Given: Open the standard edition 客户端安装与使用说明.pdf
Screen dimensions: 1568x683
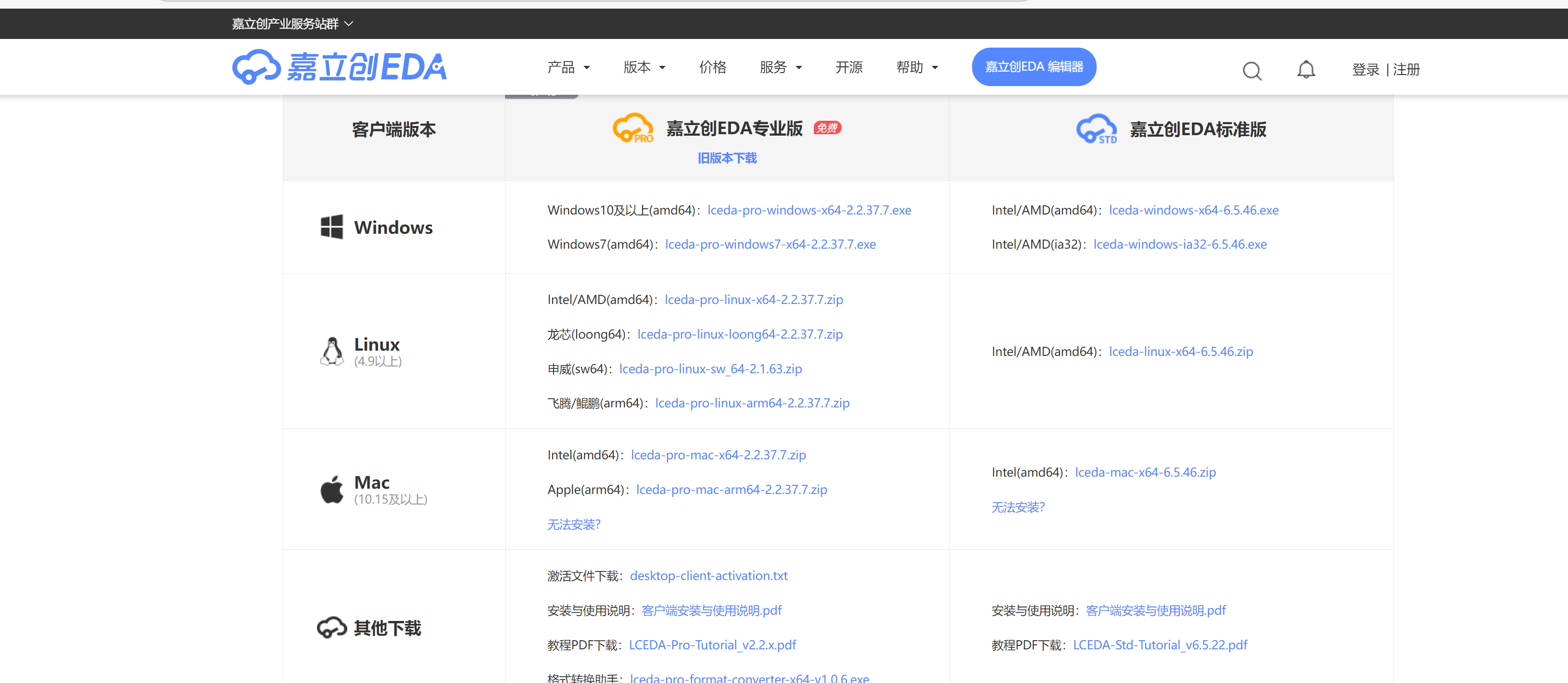Looking at the screenshot, I should click(x=1155, y=610).
